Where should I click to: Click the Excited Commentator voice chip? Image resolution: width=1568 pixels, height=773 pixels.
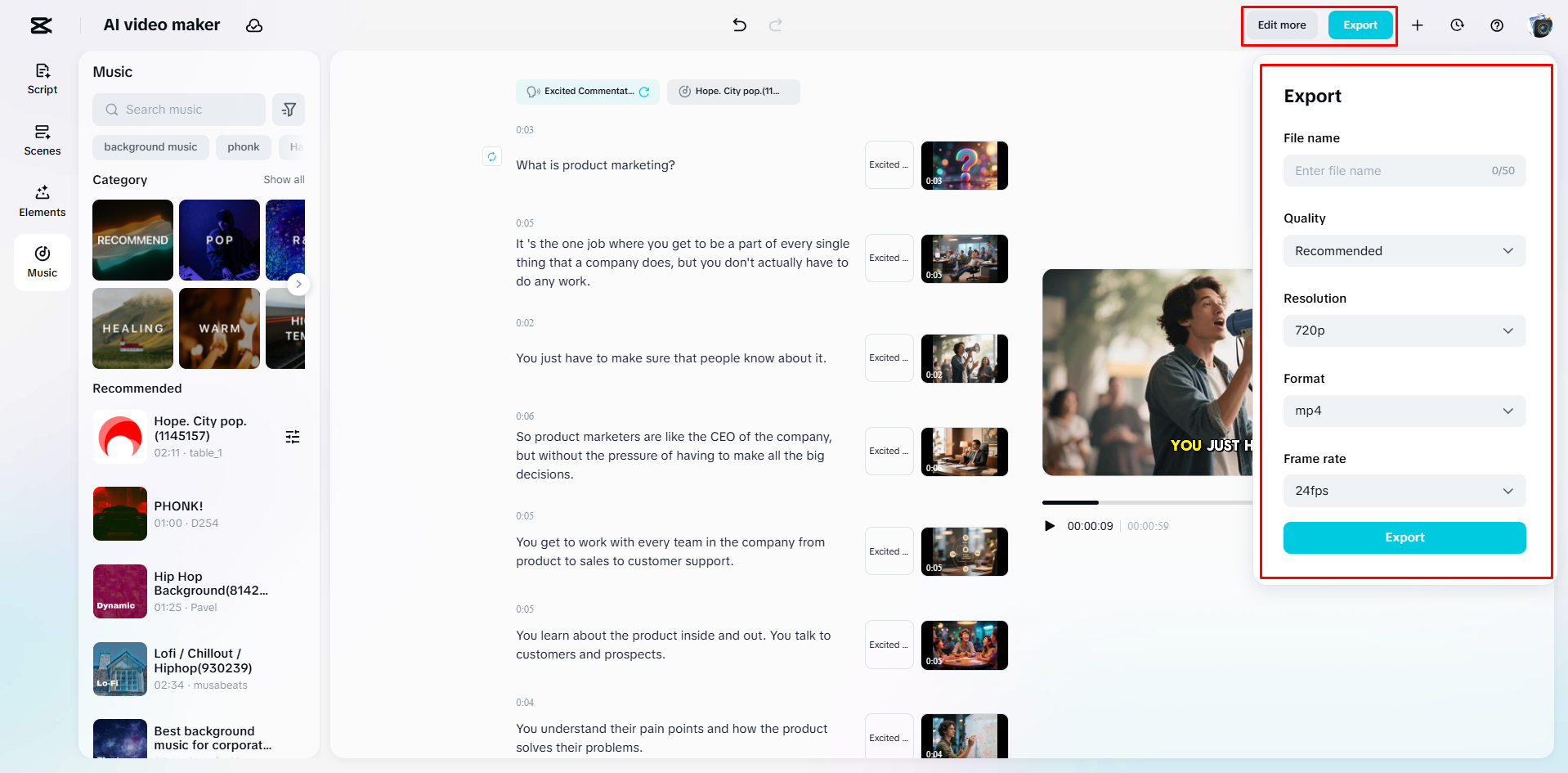click(x=587, y=92)
